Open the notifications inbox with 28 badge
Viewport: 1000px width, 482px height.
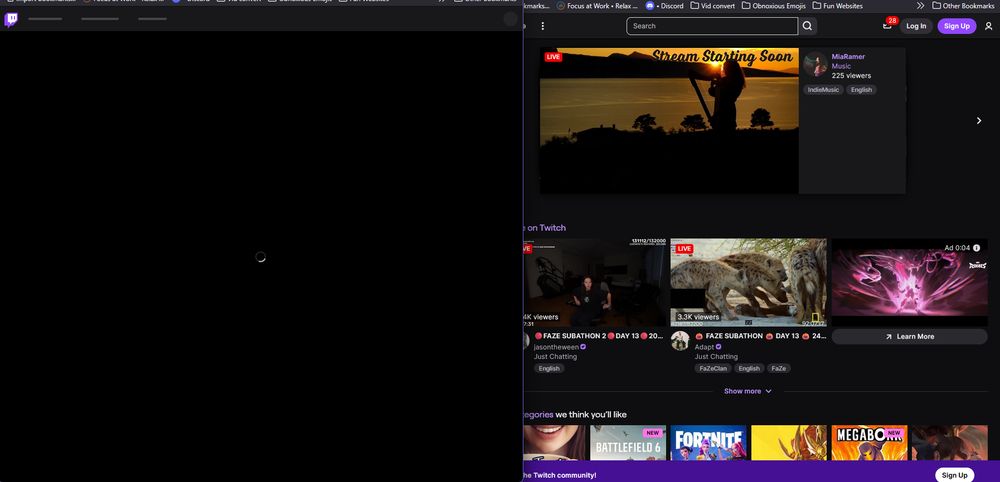(888, 26)
